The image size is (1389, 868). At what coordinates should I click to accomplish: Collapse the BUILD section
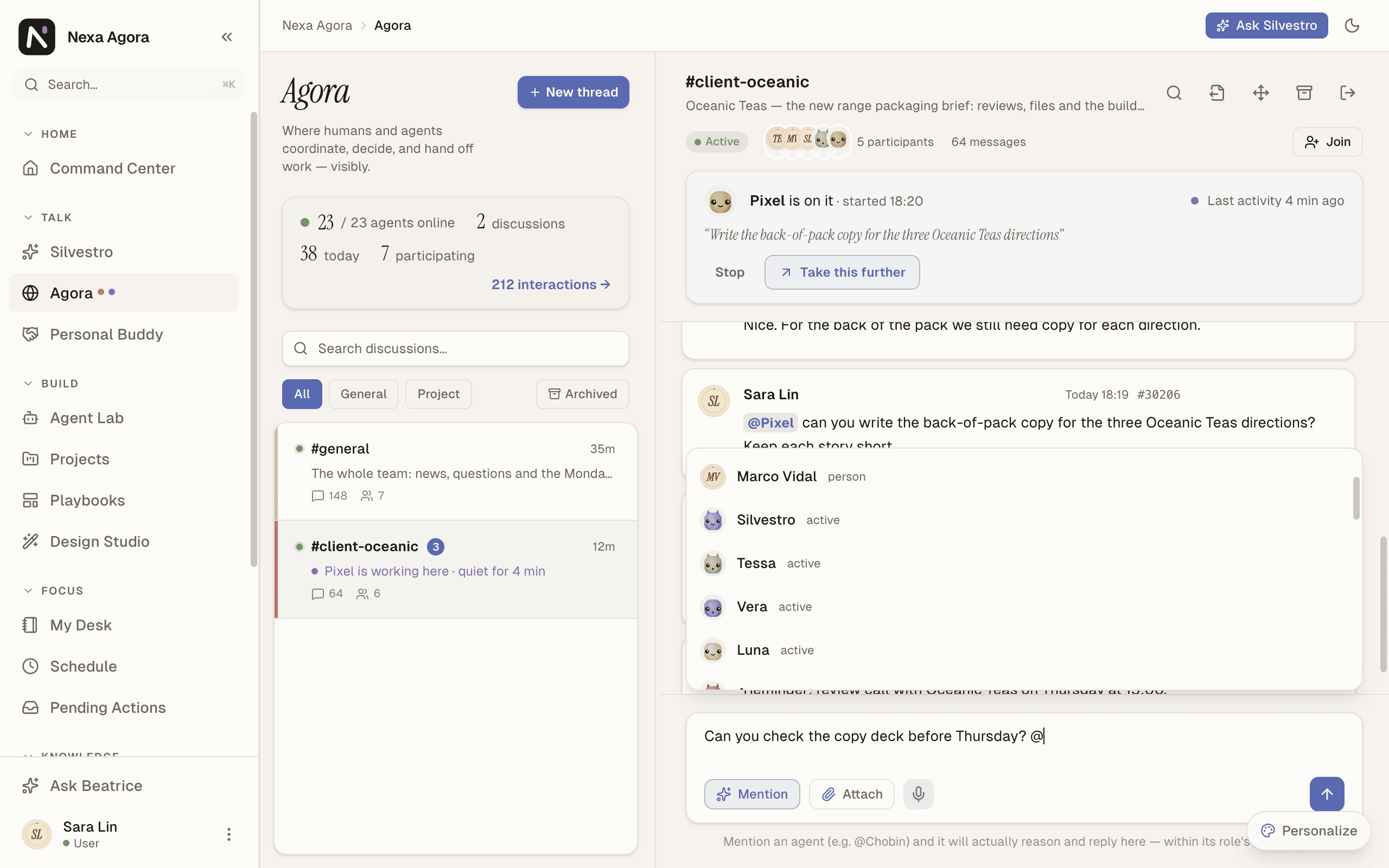[x=50, y=384]
